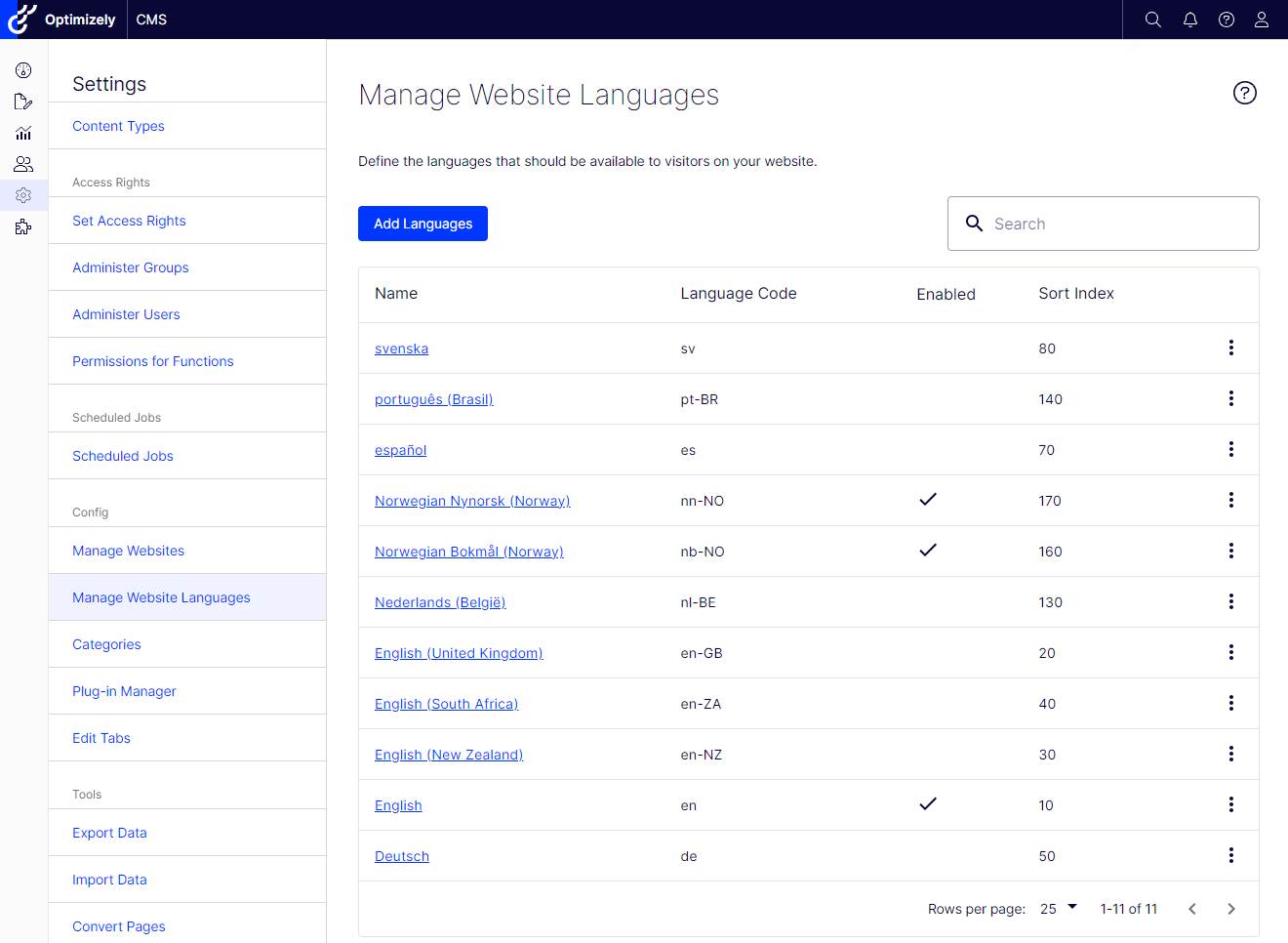Screen dimensions: 1288x943
Task: Go to next page of languages table
Action: click(x=1230, y=909)
